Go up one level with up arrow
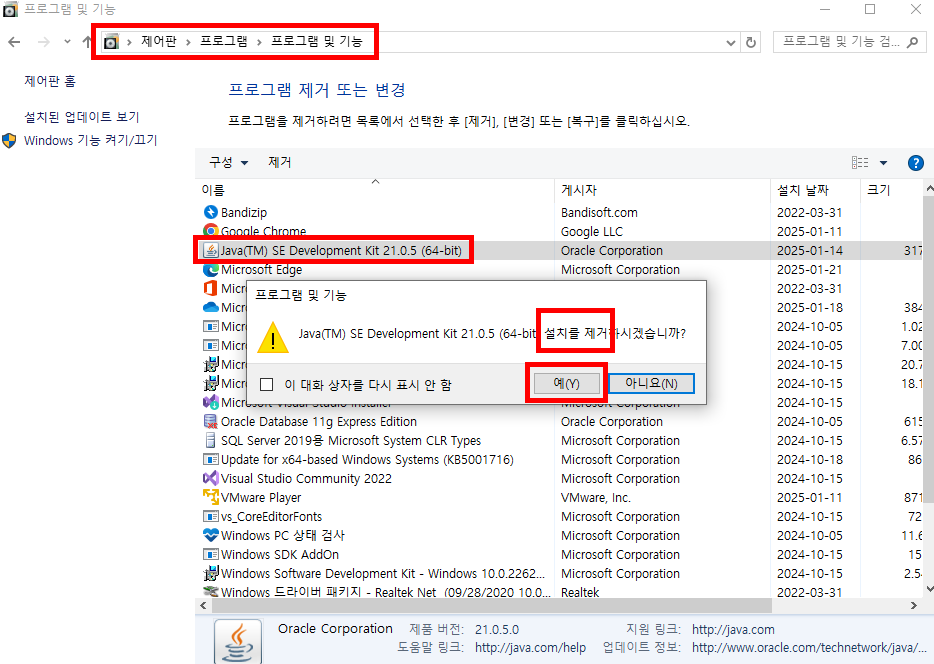This screenshot has width=934, height=664. click(x=87, y=42)
